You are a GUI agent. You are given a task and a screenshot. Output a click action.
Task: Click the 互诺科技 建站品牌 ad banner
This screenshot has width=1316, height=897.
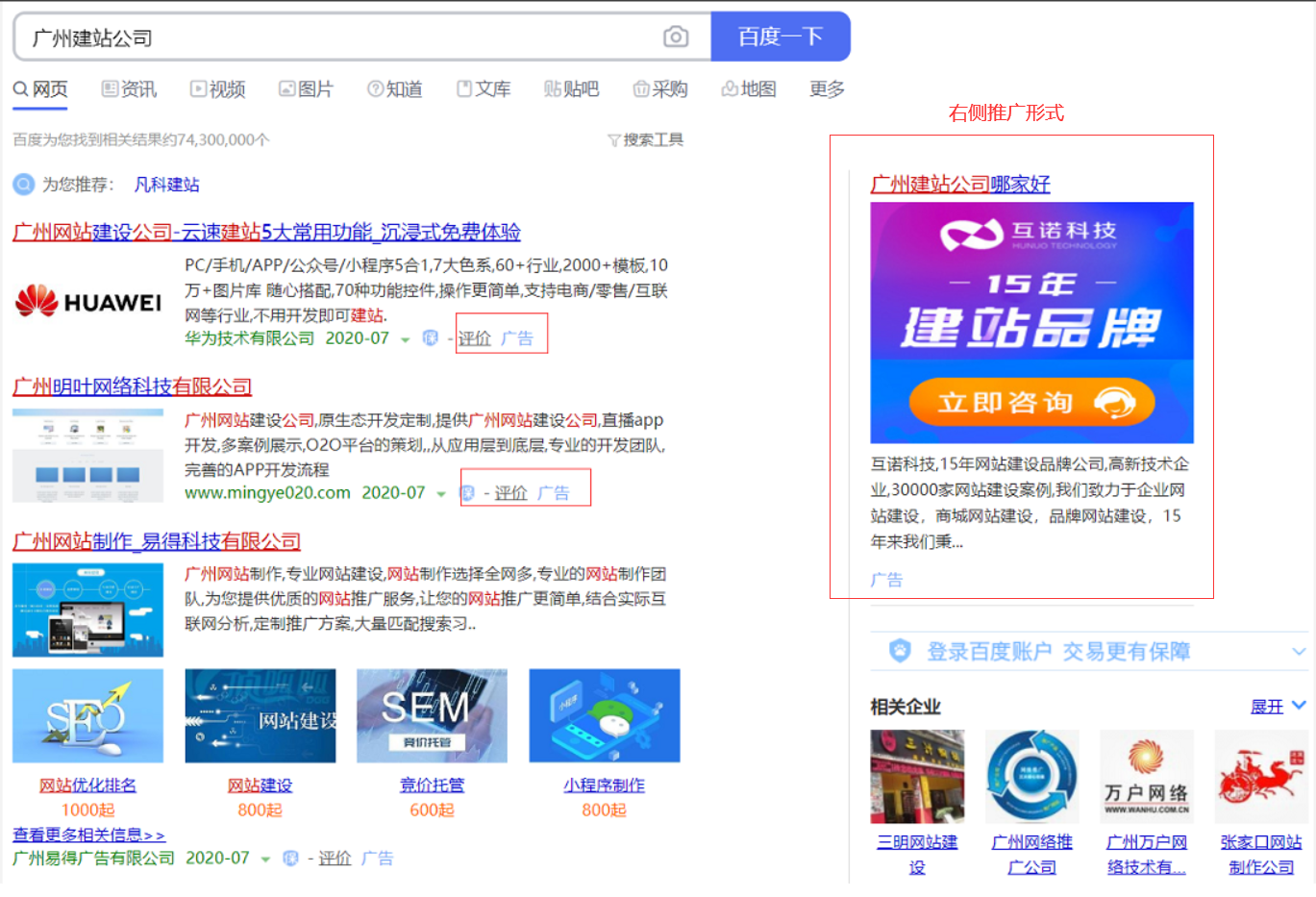(1032, 323)
